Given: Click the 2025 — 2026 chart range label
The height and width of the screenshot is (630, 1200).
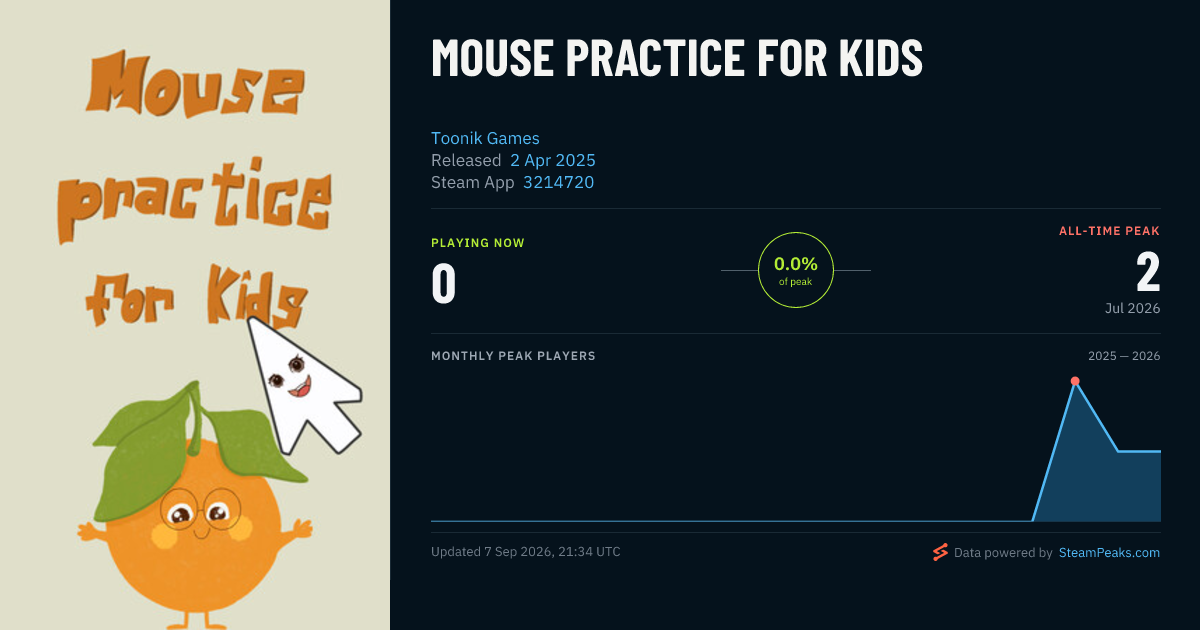Looking at the screenshot, I should pos(1124,356).
